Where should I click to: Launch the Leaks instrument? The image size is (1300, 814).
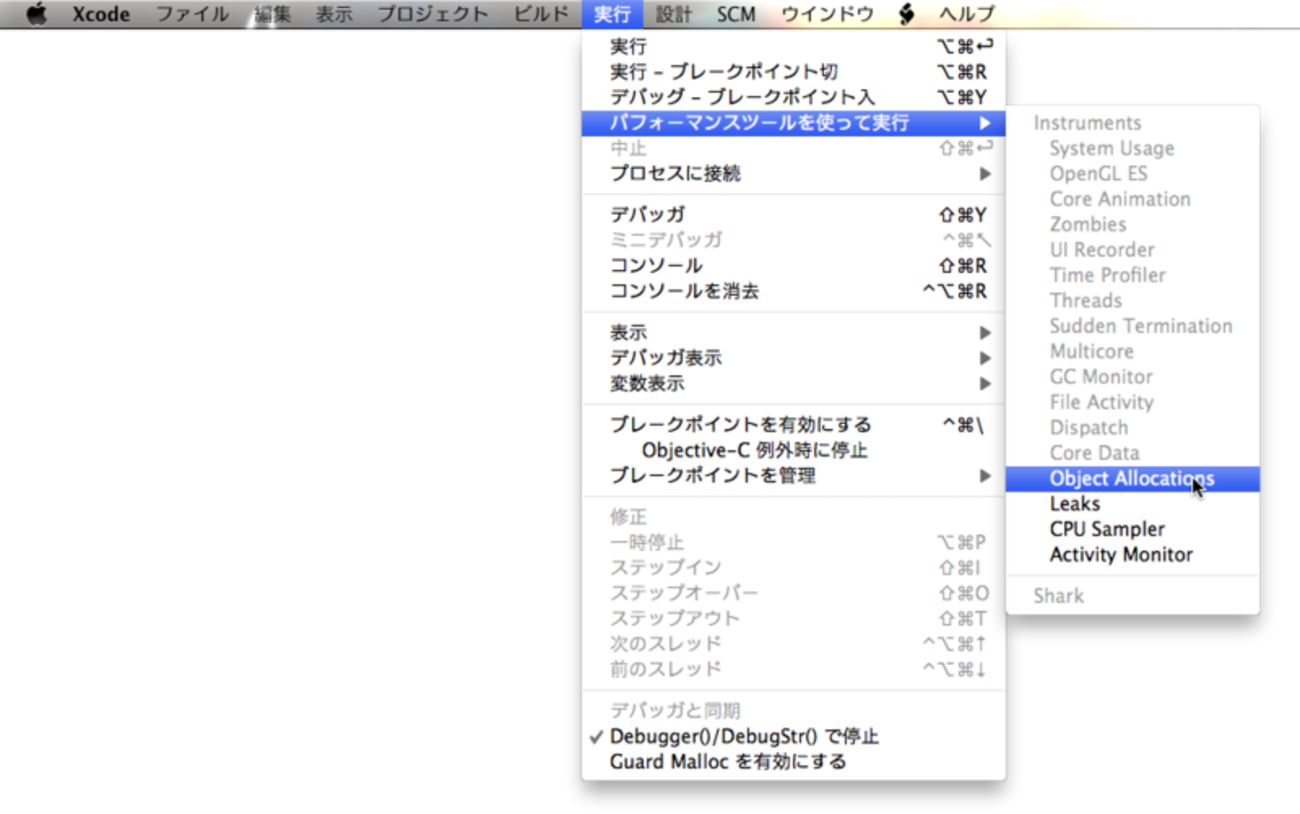pyautogui.click(x=1133, y=504)
